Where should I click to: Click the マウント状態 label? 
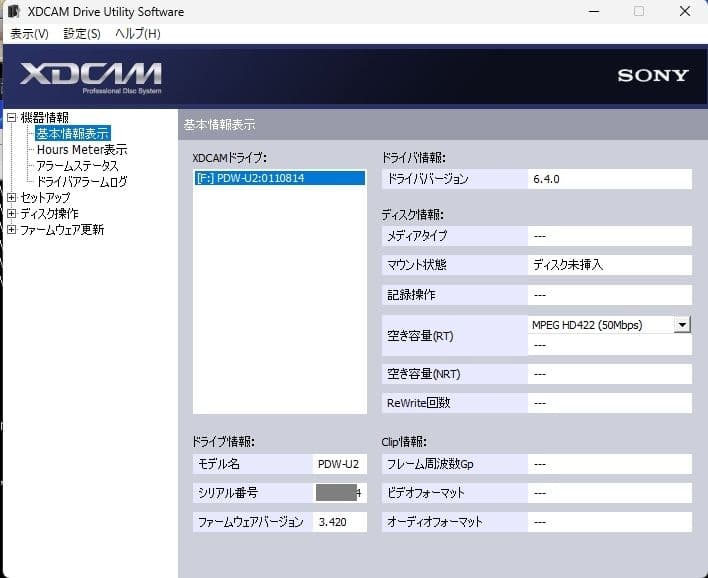(417, 265)
